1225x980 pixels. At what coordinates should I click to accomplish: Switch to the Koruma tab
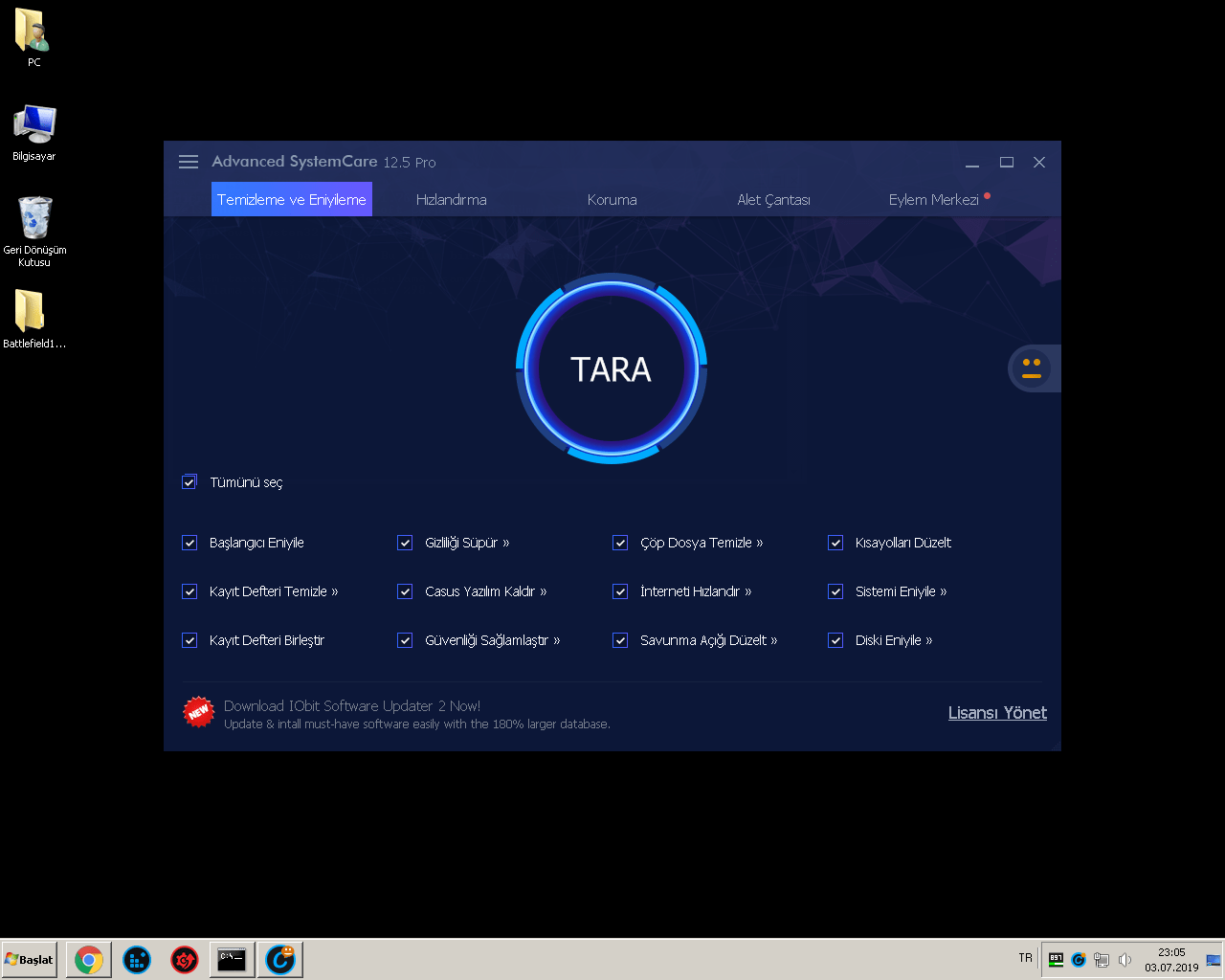[612, 199]
